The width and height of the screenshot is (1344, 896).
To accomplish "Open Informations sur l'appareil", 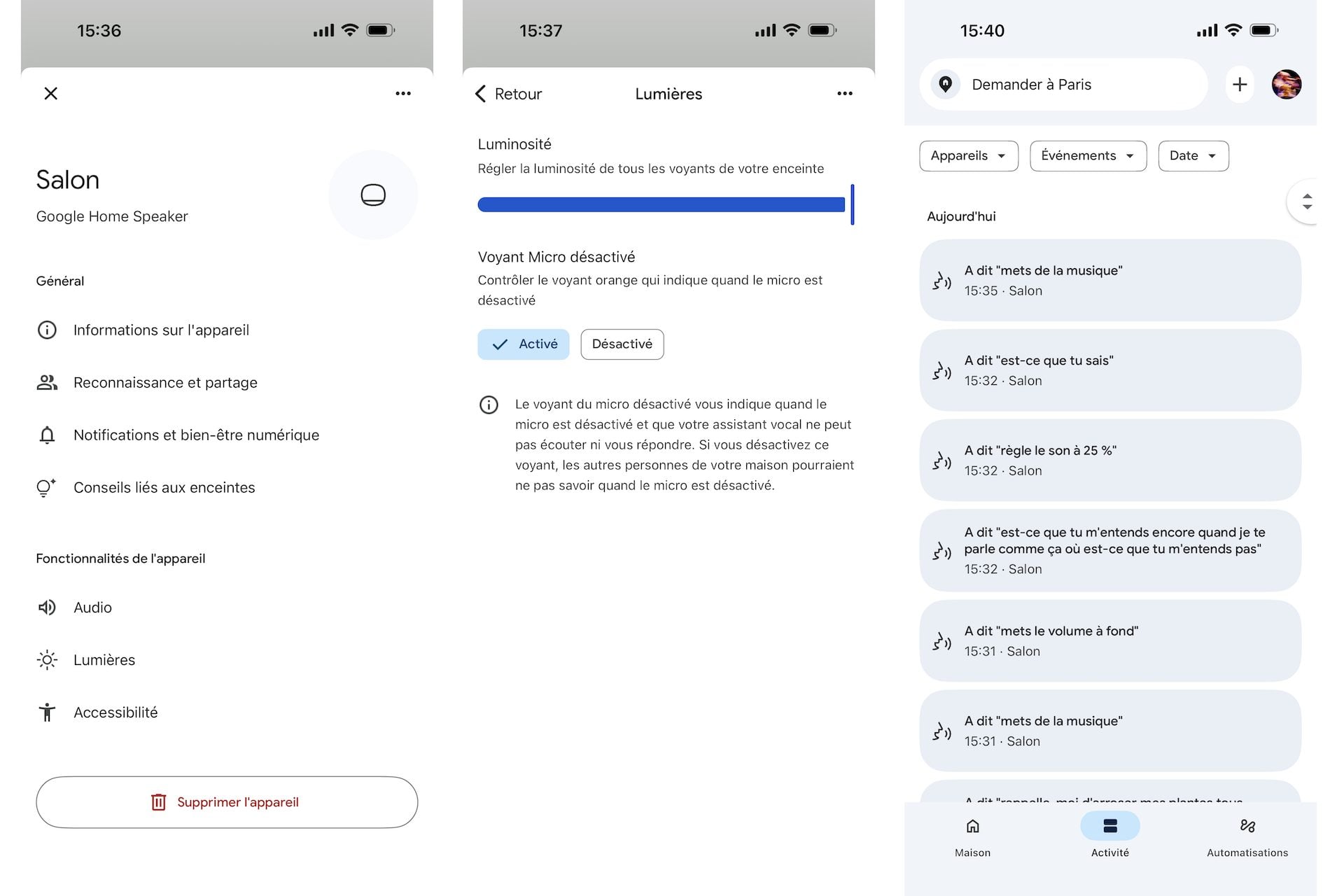I will pos(227,330).
